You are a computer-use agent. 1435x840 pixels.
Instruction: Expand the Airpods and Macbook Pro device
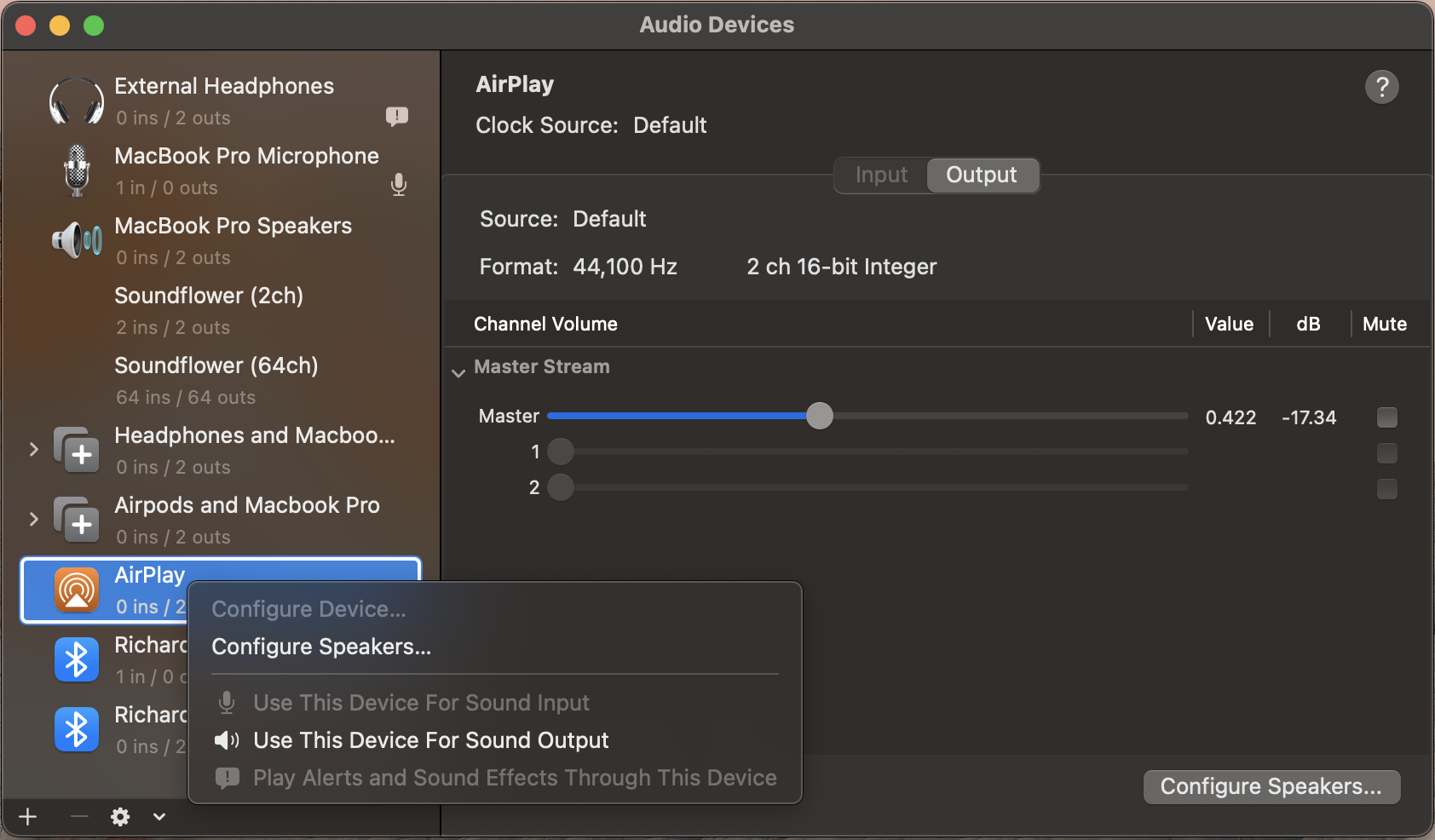34,519
